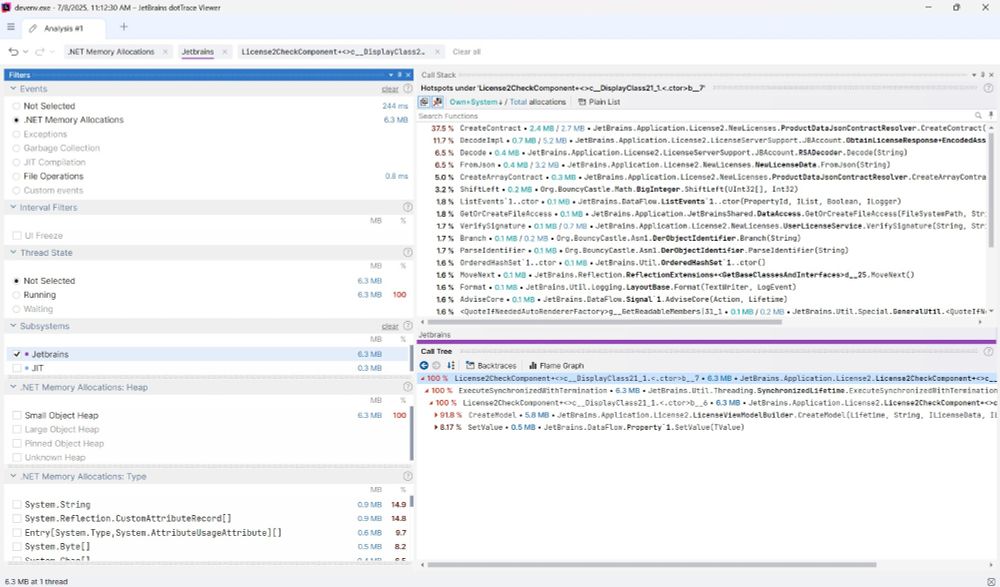Click the redo filter arrow
Screen dimensions: 1000x587
click(x=40, y=52)
